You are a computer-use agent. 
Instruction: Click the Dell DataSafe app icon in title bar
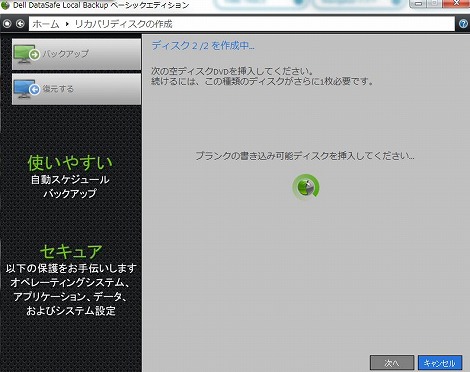(x=5, y=5)
